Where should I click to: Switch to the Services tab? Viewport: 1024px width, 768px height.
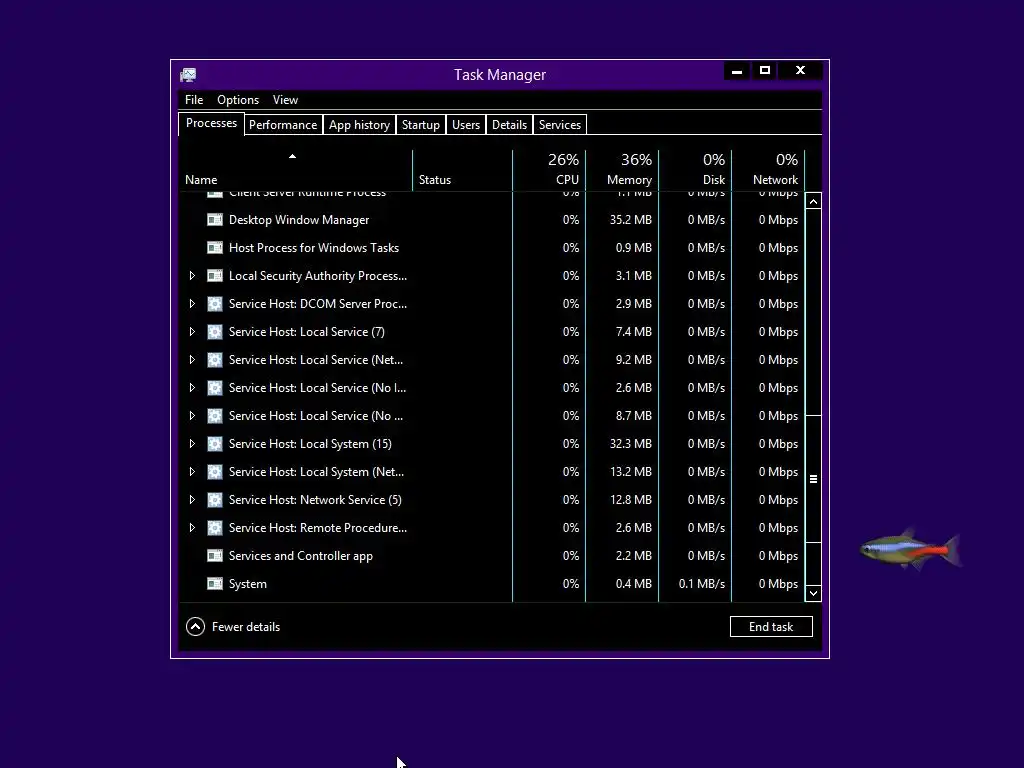(560, 125)
